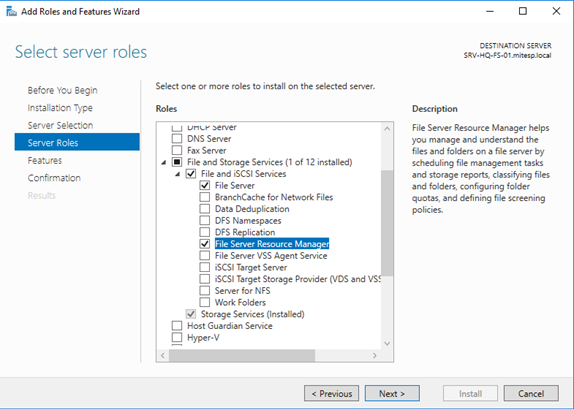Click the roles list vertical scrollbar thumb
Image resolution: width=574 pixels, height=410 pixels.
[387, 223]
